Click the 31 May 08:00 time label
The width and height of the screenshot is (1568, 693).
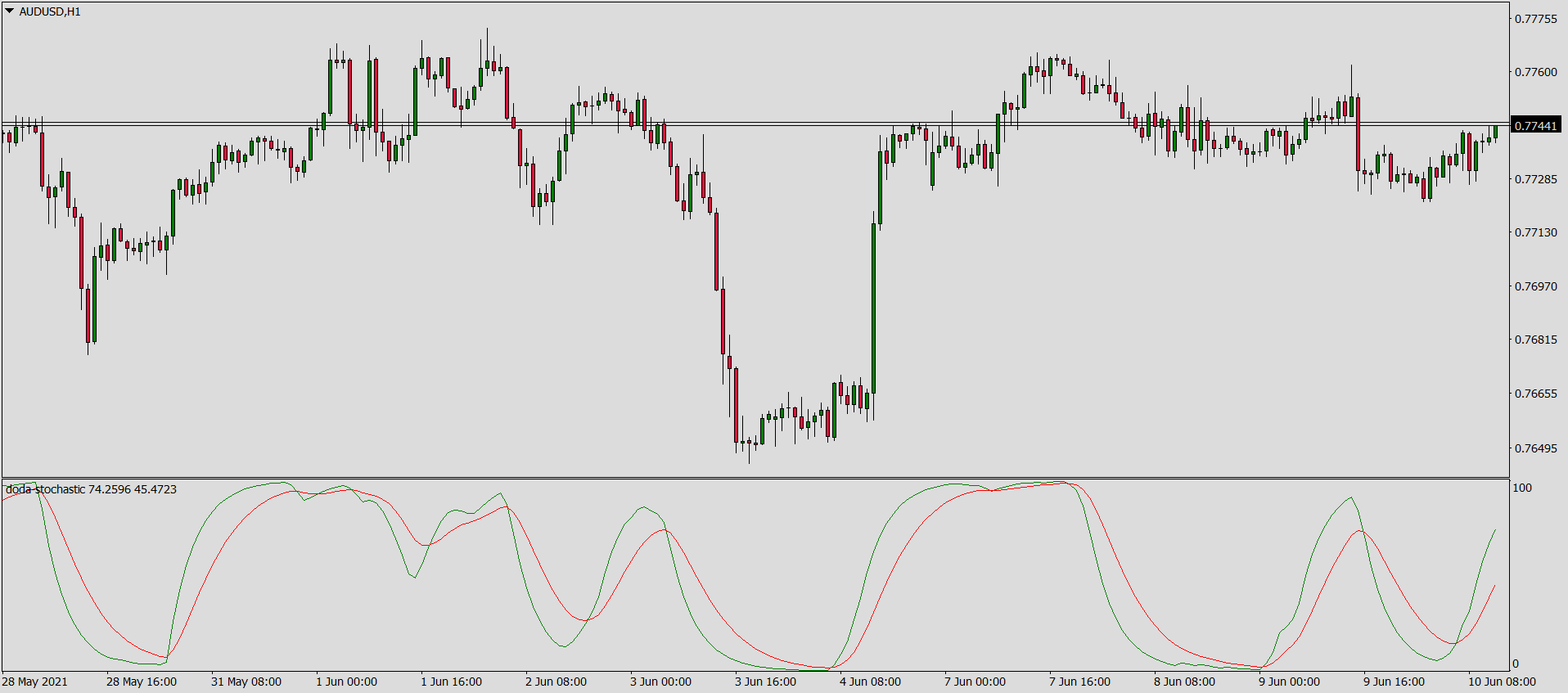click(x=246, y=682)
